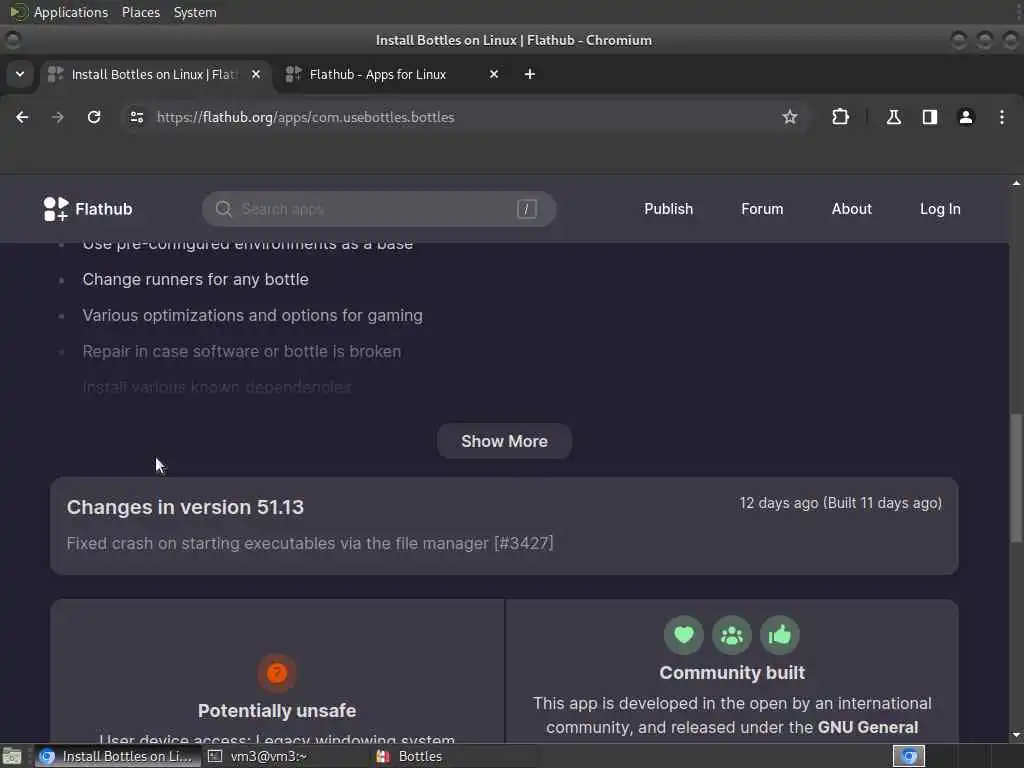The width and height of the screenshot is (1024, 768).
Task: Click Log In
Action: 940,209
